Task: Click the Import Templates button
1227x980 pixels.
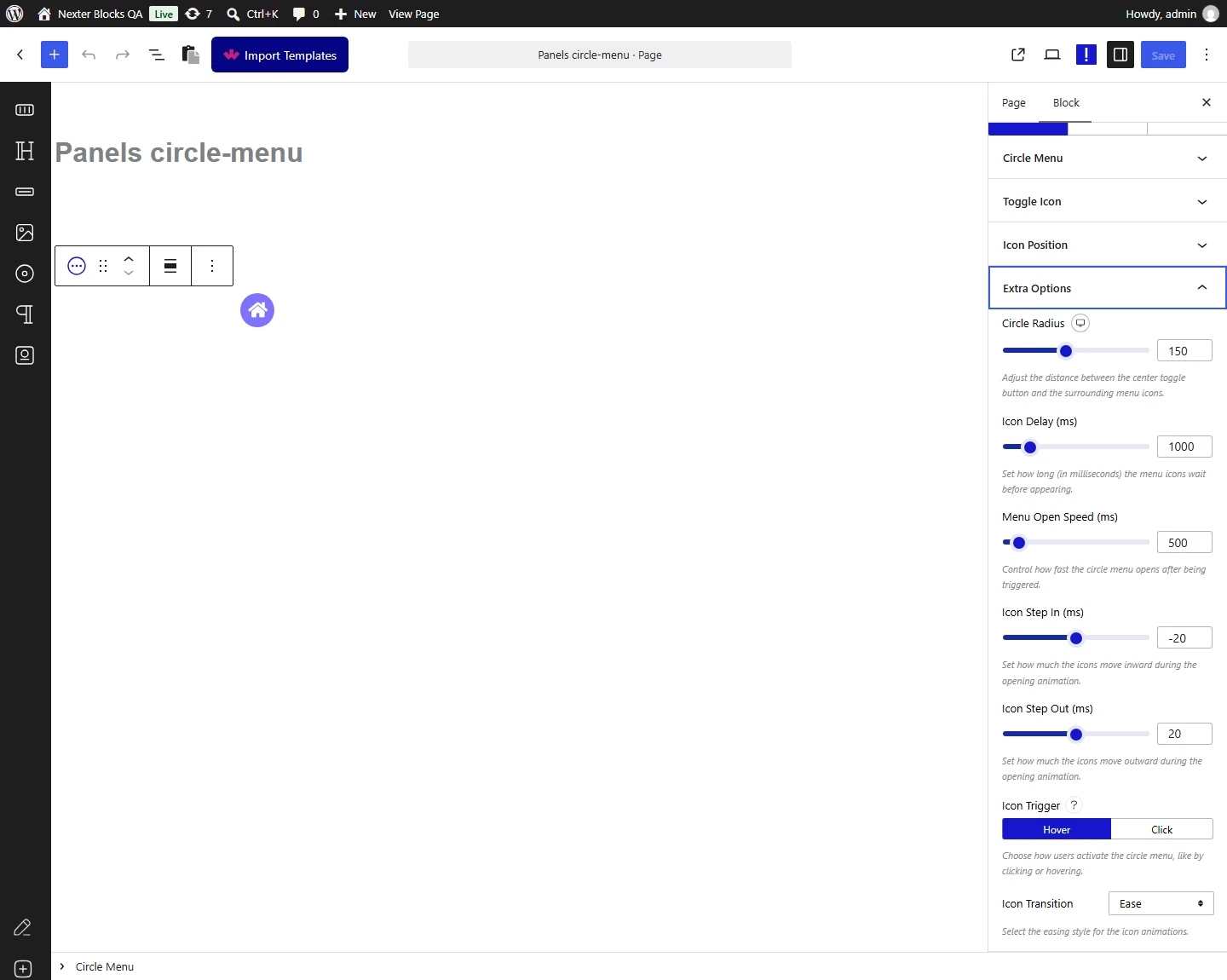Action: click(x=279, y=55)
